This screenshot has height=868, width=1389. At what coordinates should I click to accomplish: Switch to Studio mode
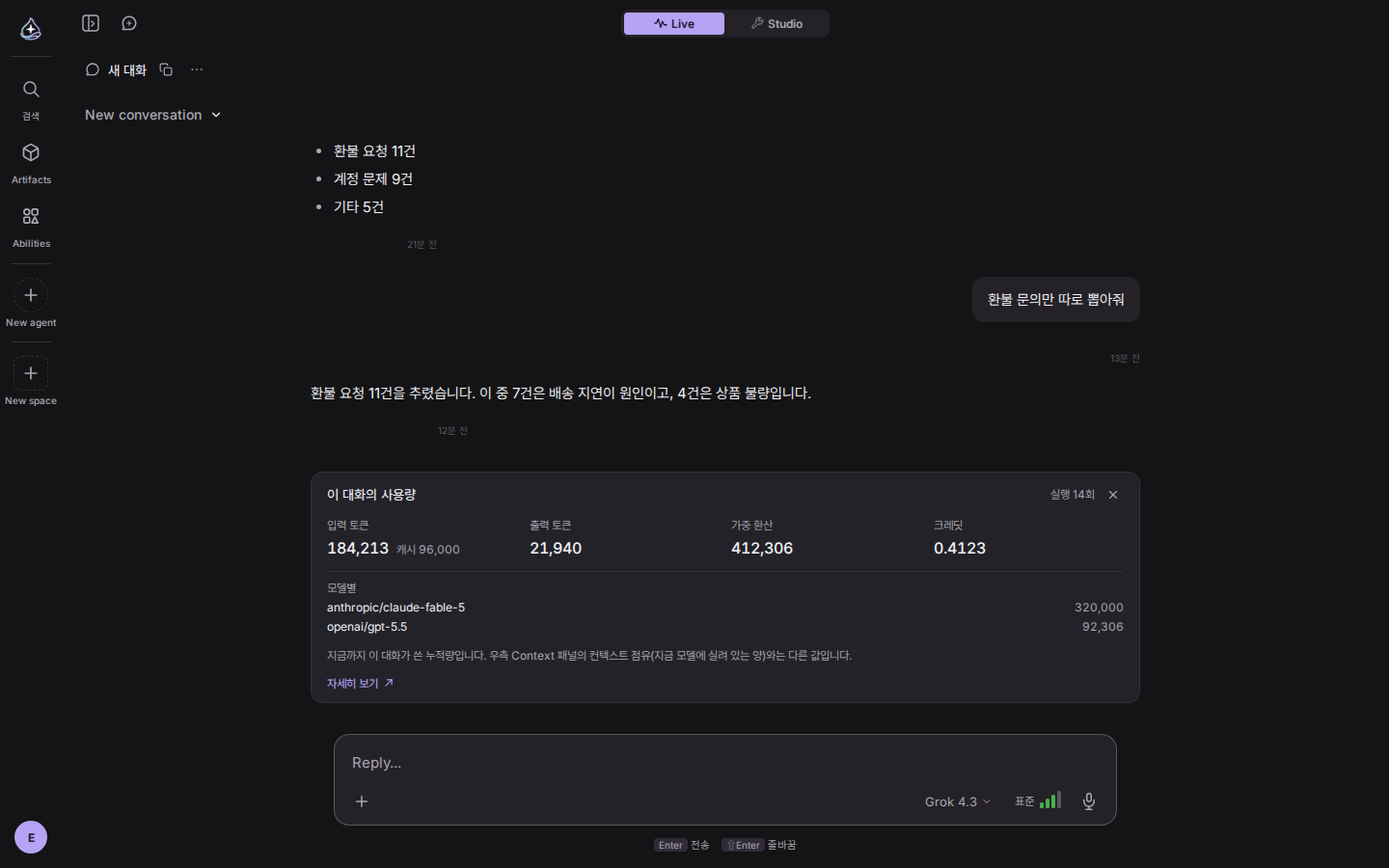tap(776, 23)
